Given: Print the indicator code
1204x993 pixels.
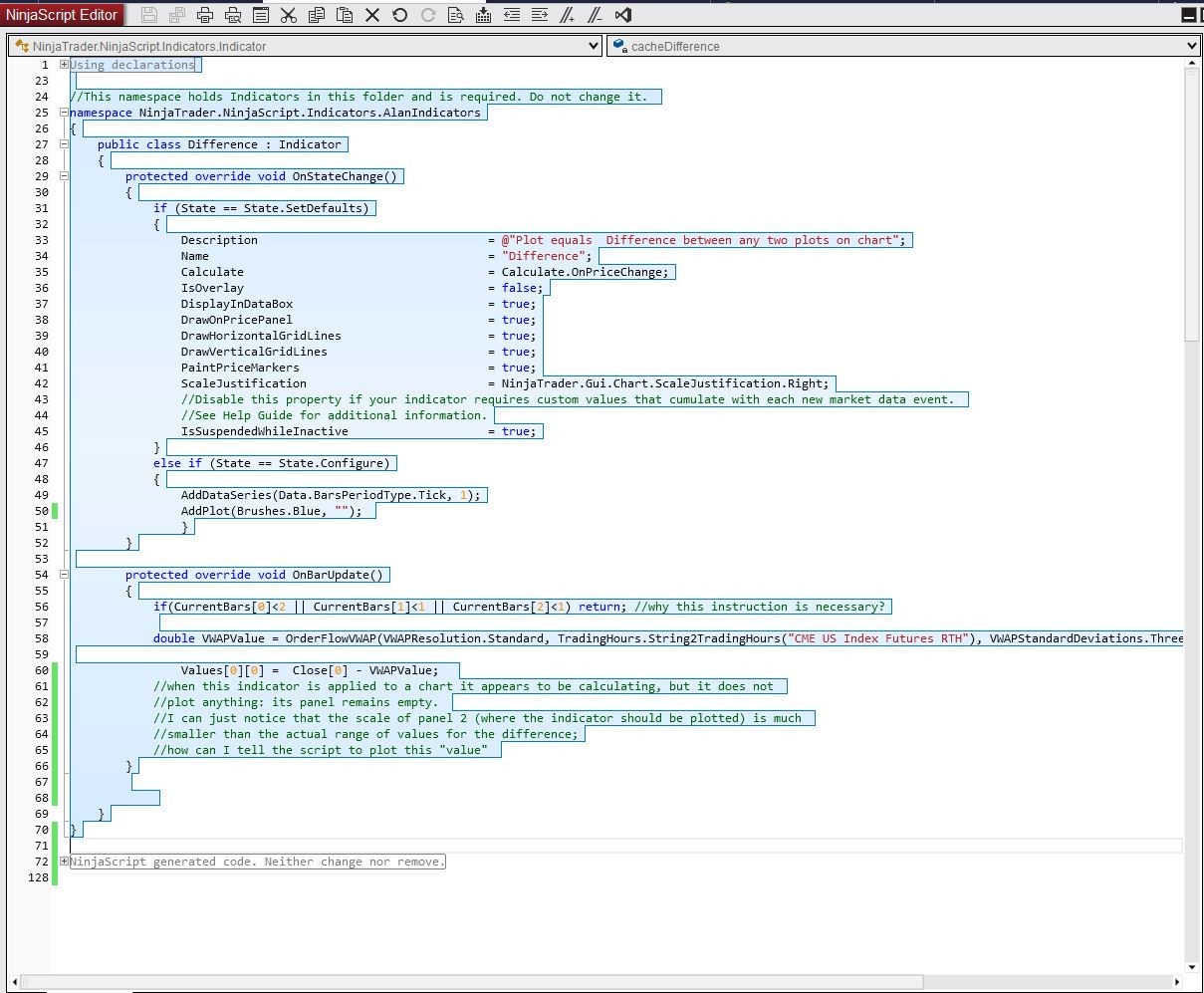Looking at the screenshot, I should 206,15.
